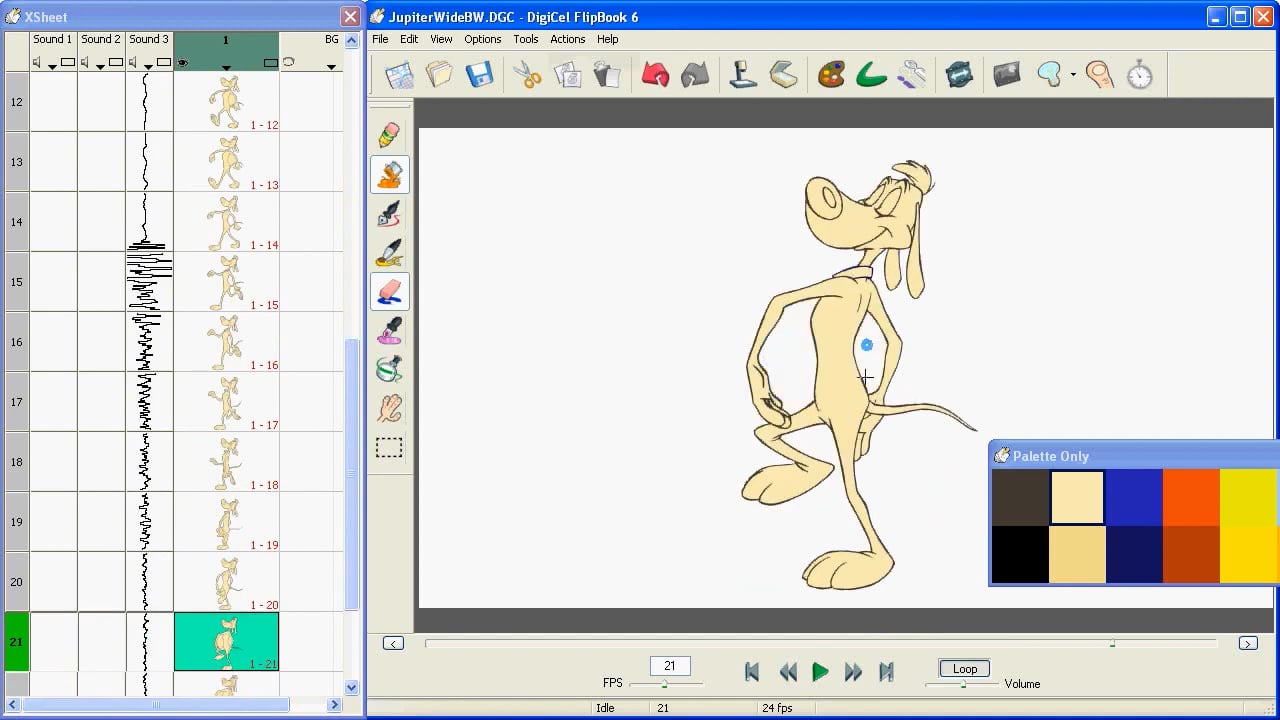1280x720 pixels.
Task: Click the Capture camera stand icon
Action: tap(743, 75)
